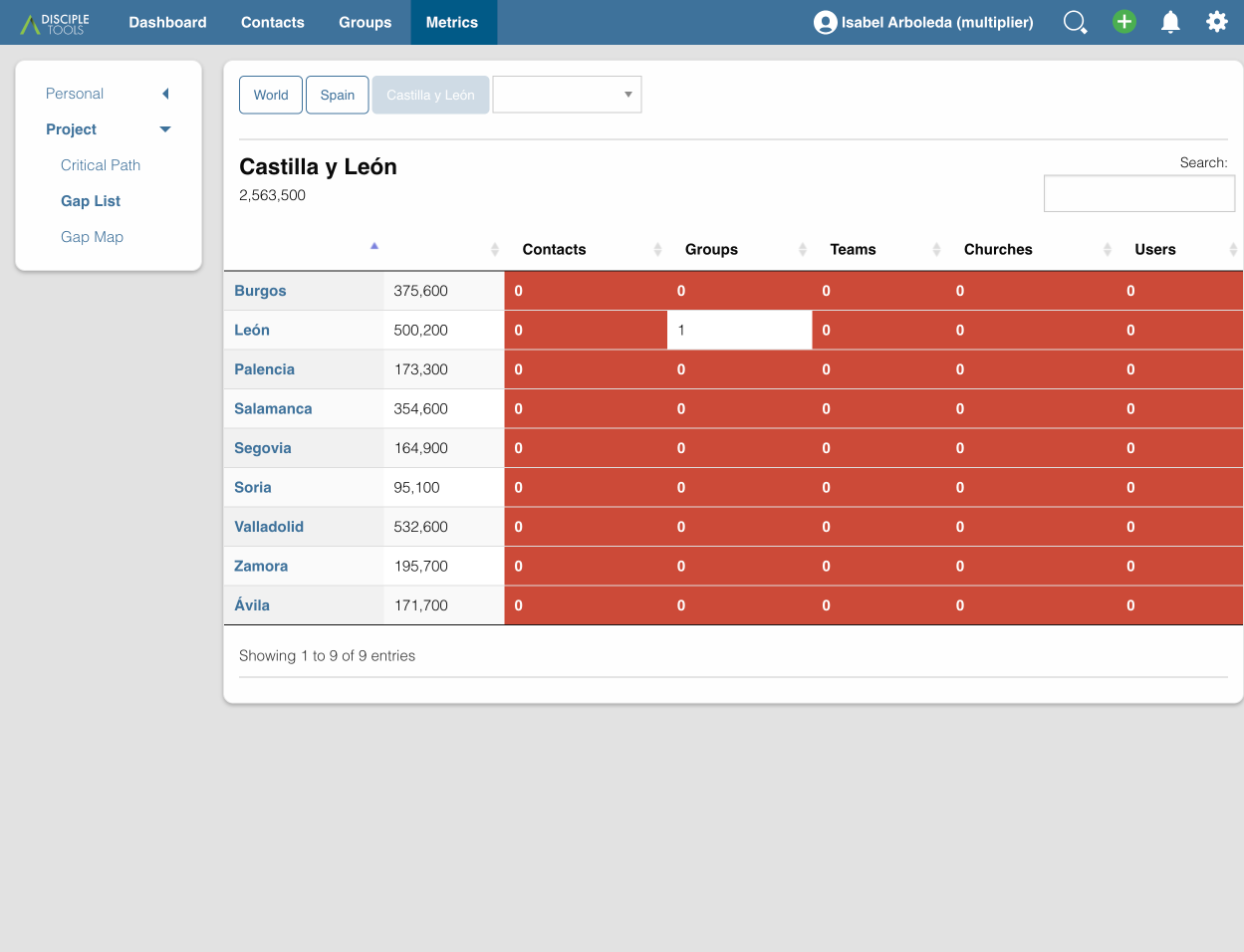Collapse the Project sidebar section
Screen dimensions: 1244x952
(x=108, y=129)
